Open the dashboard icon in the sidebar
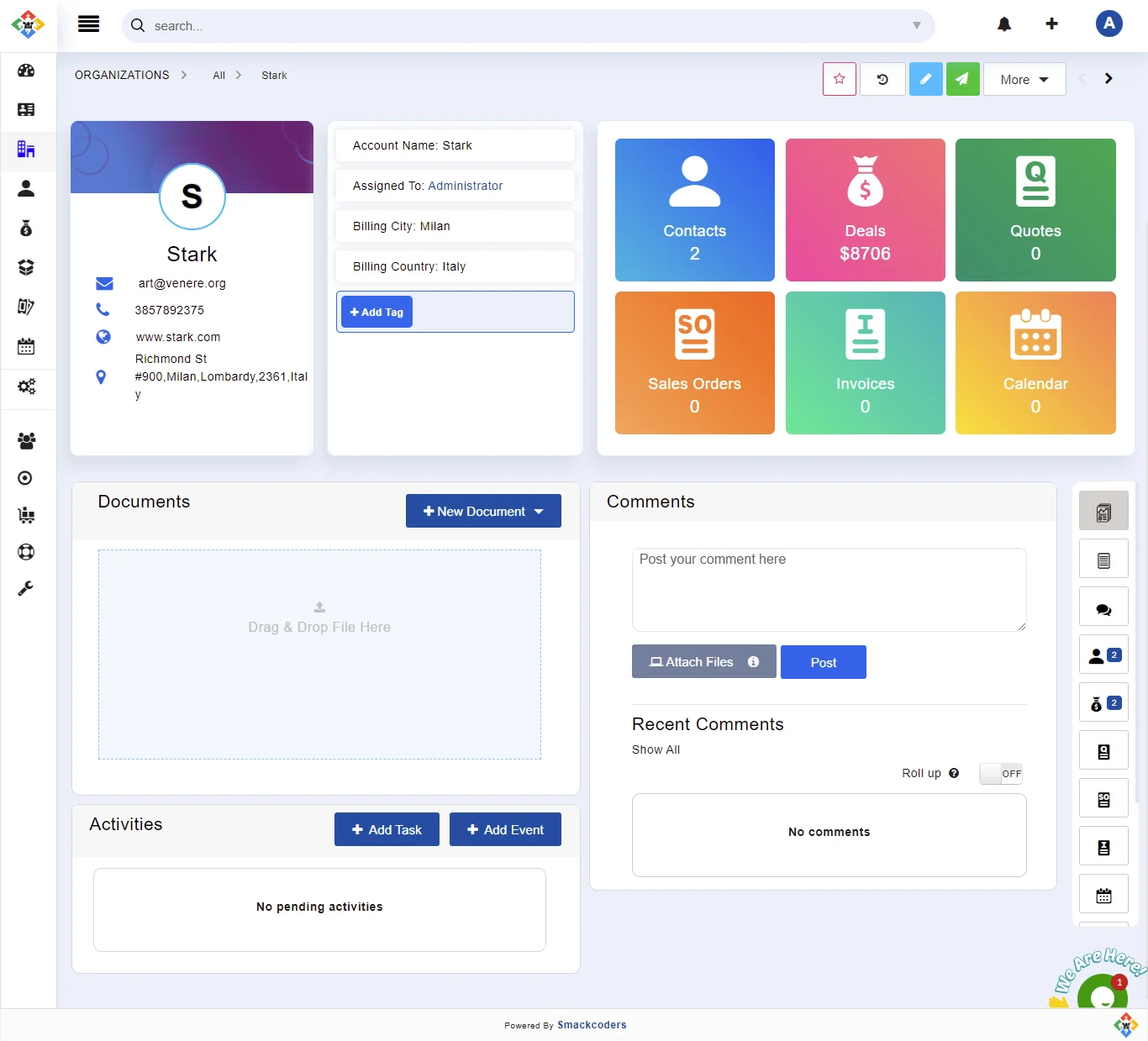Image resolution: width=1148 pixels, height=1041 pixels. tap(26, 71)
